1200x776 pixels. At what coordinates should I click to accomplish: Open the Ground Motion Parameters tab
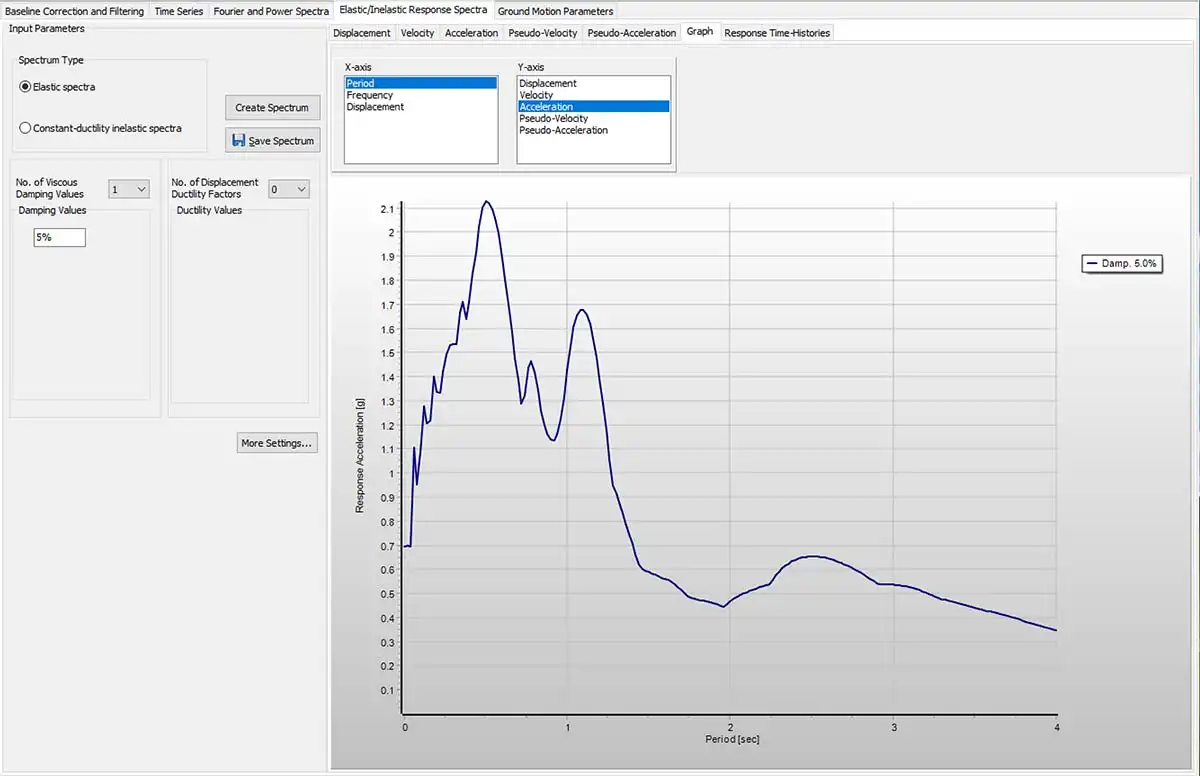pos(555,11)
